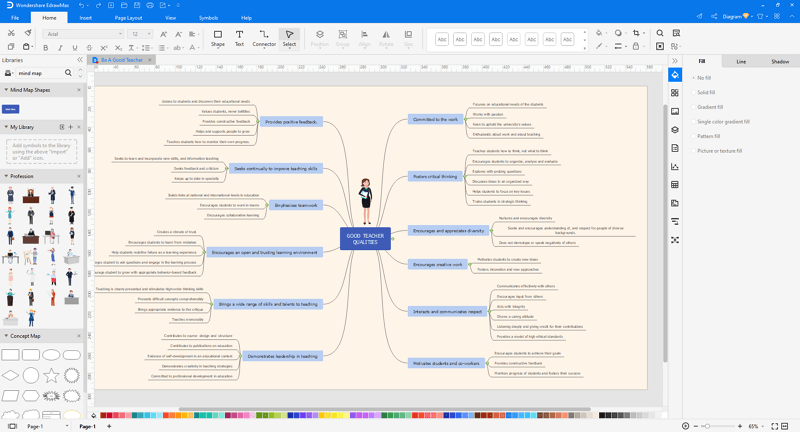Add a new page with plus button
This screenshot has width=800, height=432.
pos(109,426)
